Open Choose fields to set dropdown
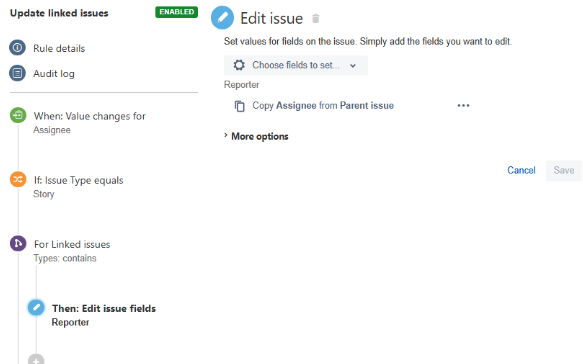 point(296,65)
